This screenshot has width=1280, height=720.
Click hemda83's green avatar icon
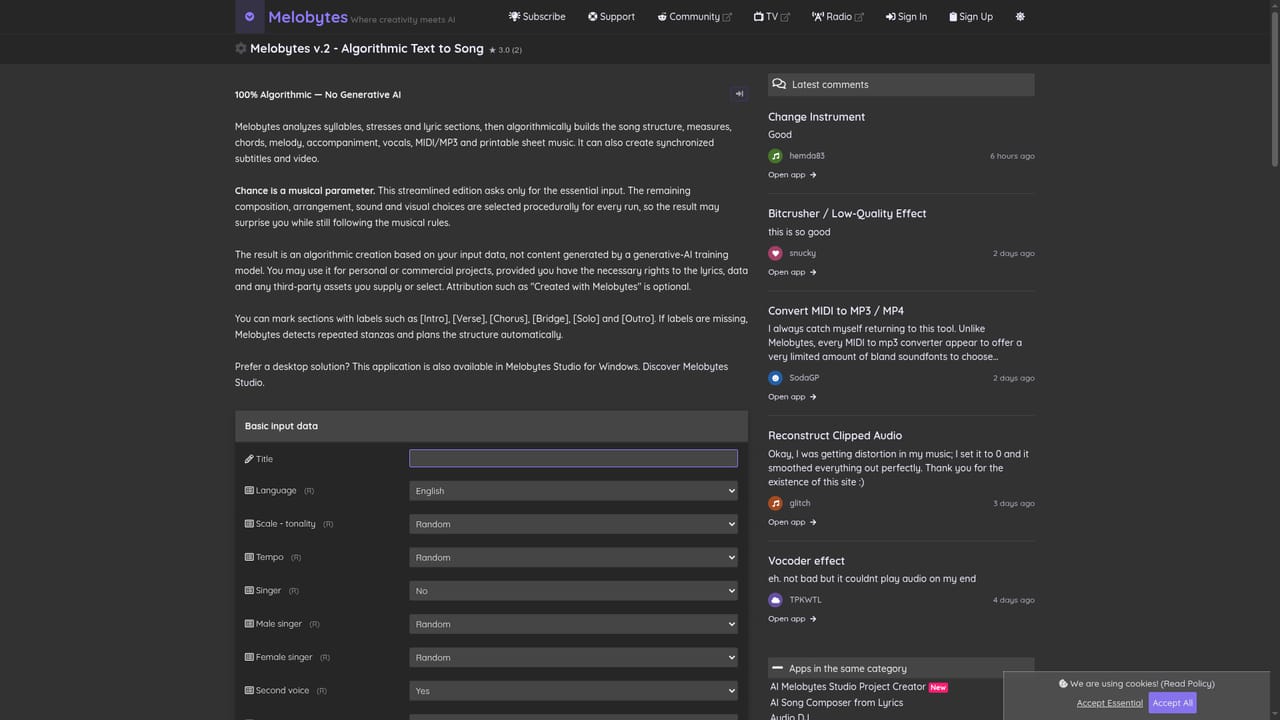[x=775, y=156]
